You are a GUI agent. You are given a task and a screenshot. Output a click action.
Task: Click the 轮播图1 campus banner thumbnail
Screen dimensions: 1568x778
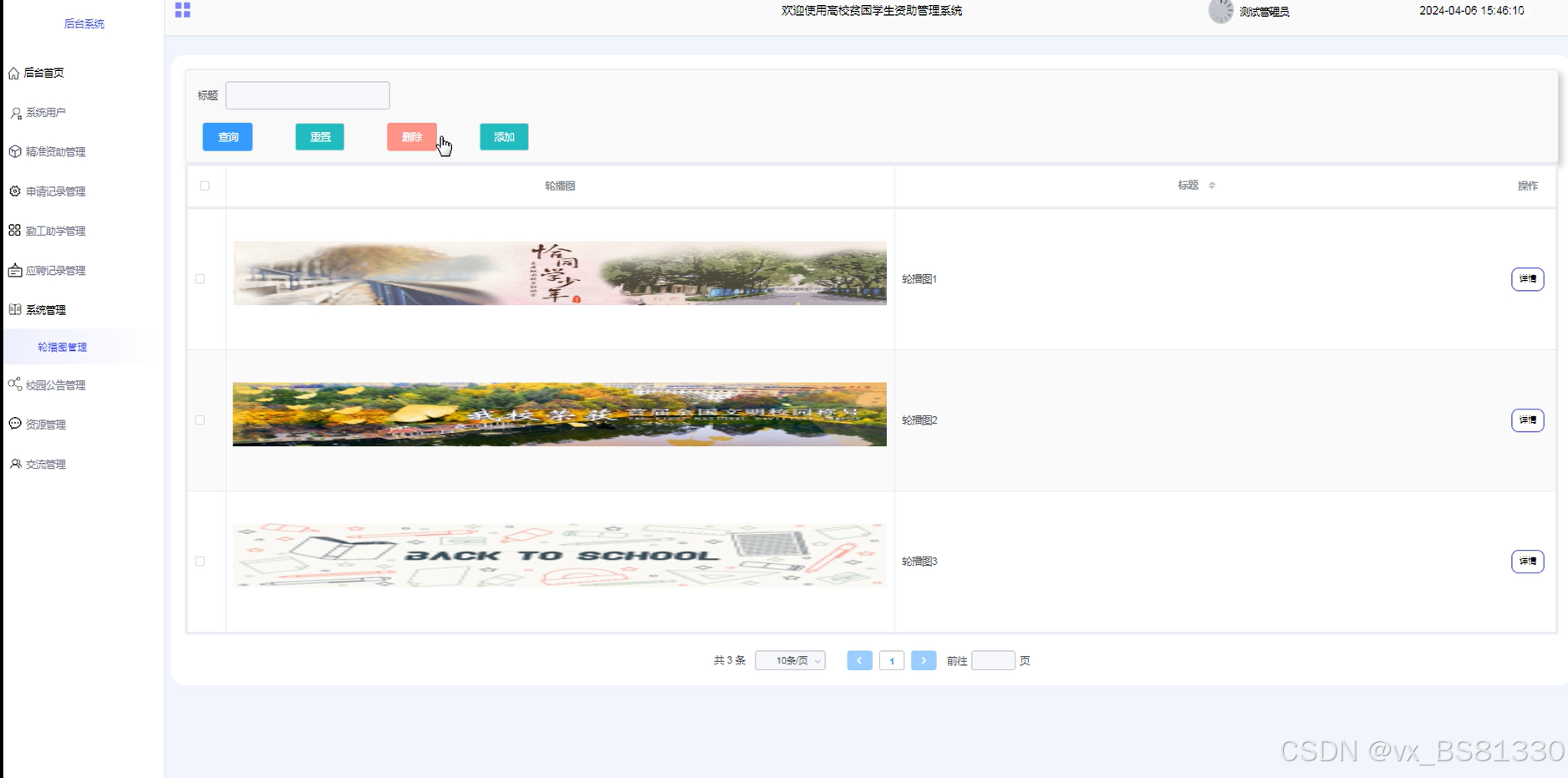560,273
